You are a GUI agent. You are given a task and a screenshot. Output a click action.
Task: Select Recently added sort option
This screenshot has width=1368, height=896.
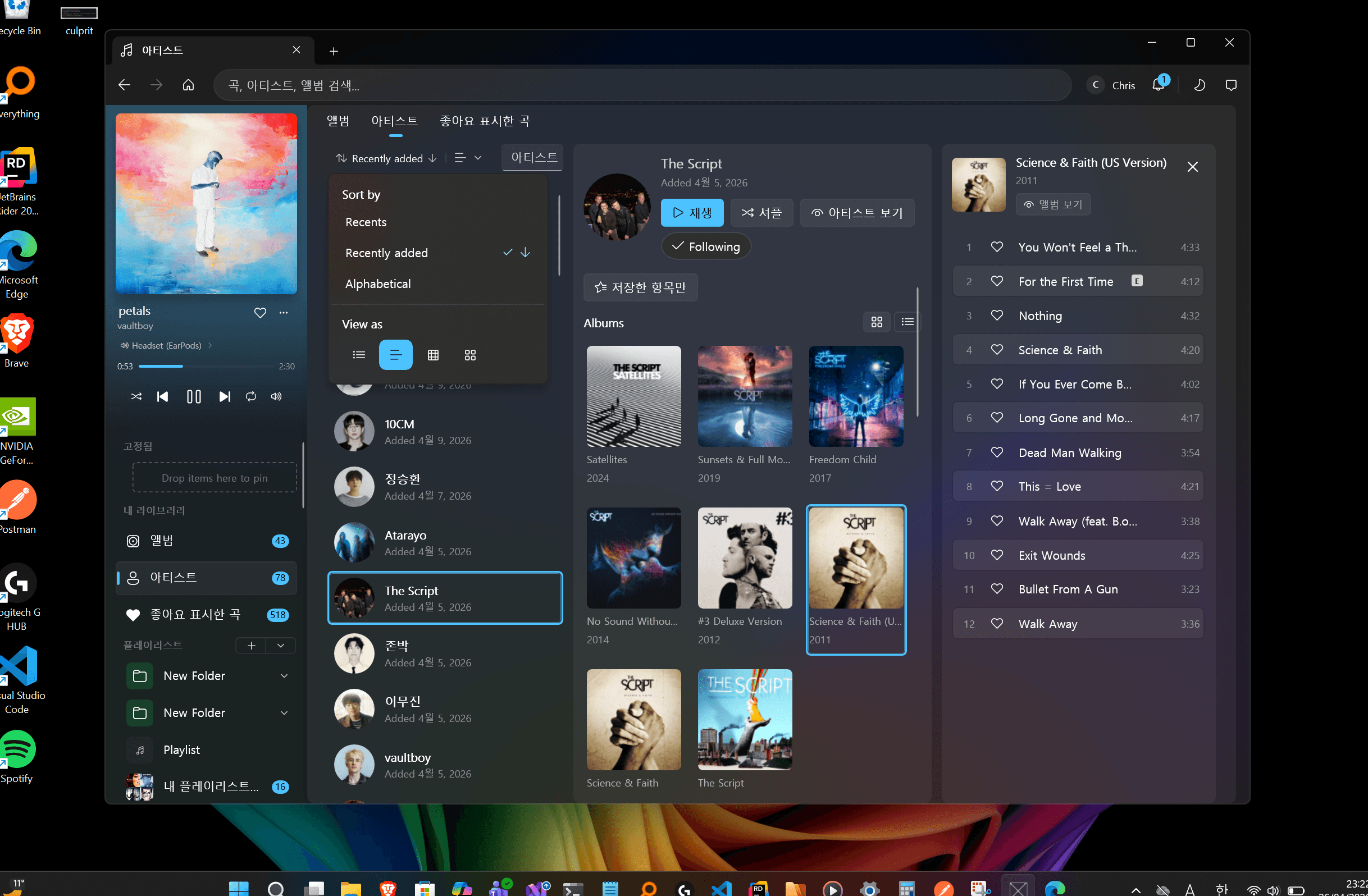[x=437, y=253]
